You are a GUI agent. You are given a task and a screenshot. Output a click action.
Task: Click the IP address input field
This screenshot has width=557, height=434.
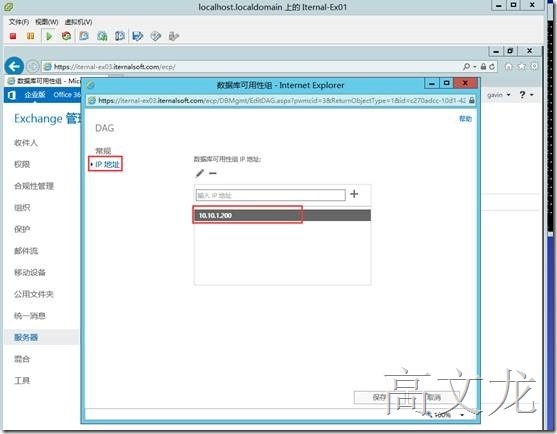pyautogui.click(x=270, y=195)
